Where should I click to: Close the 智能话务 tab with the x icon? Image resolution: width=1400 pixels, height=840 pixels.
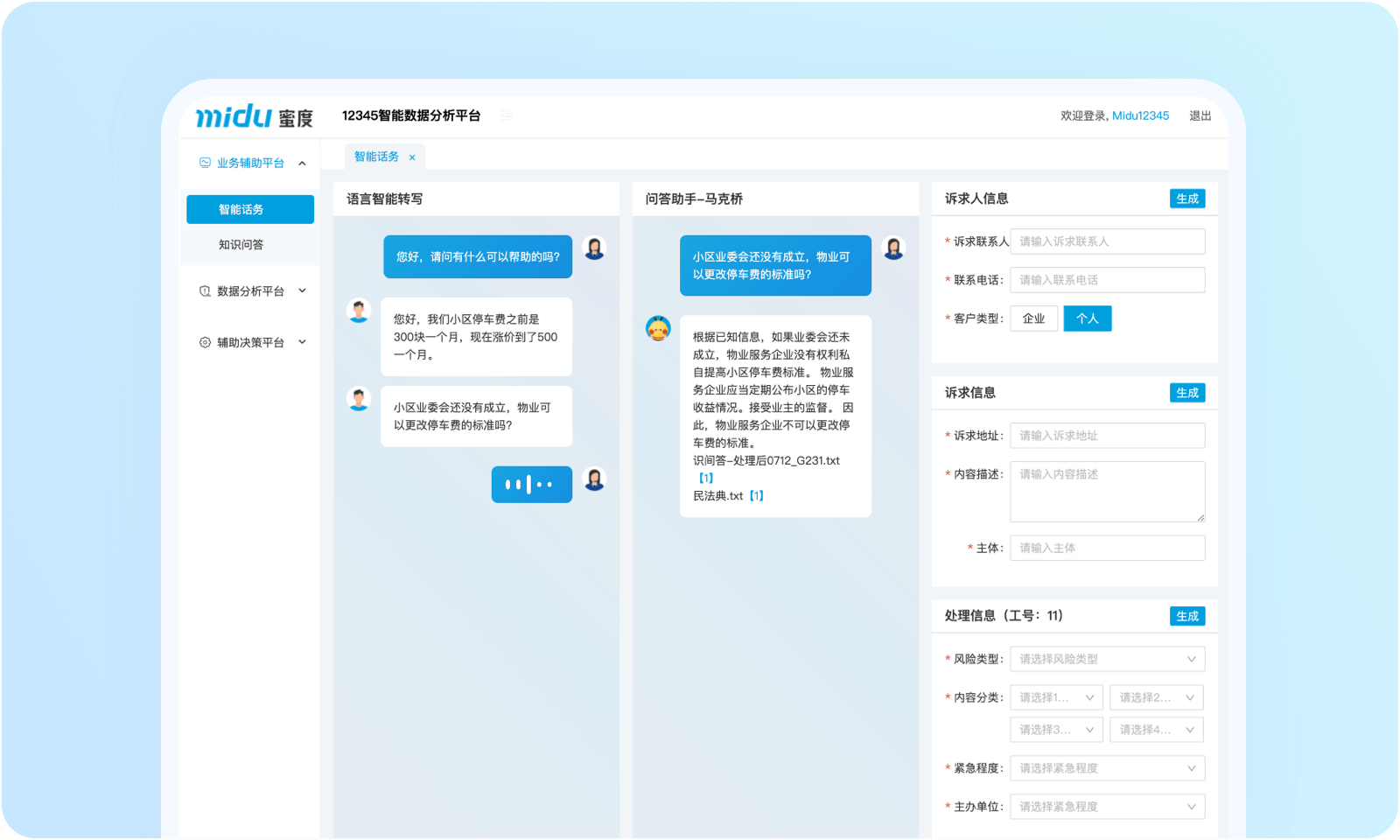pos(412,157)
